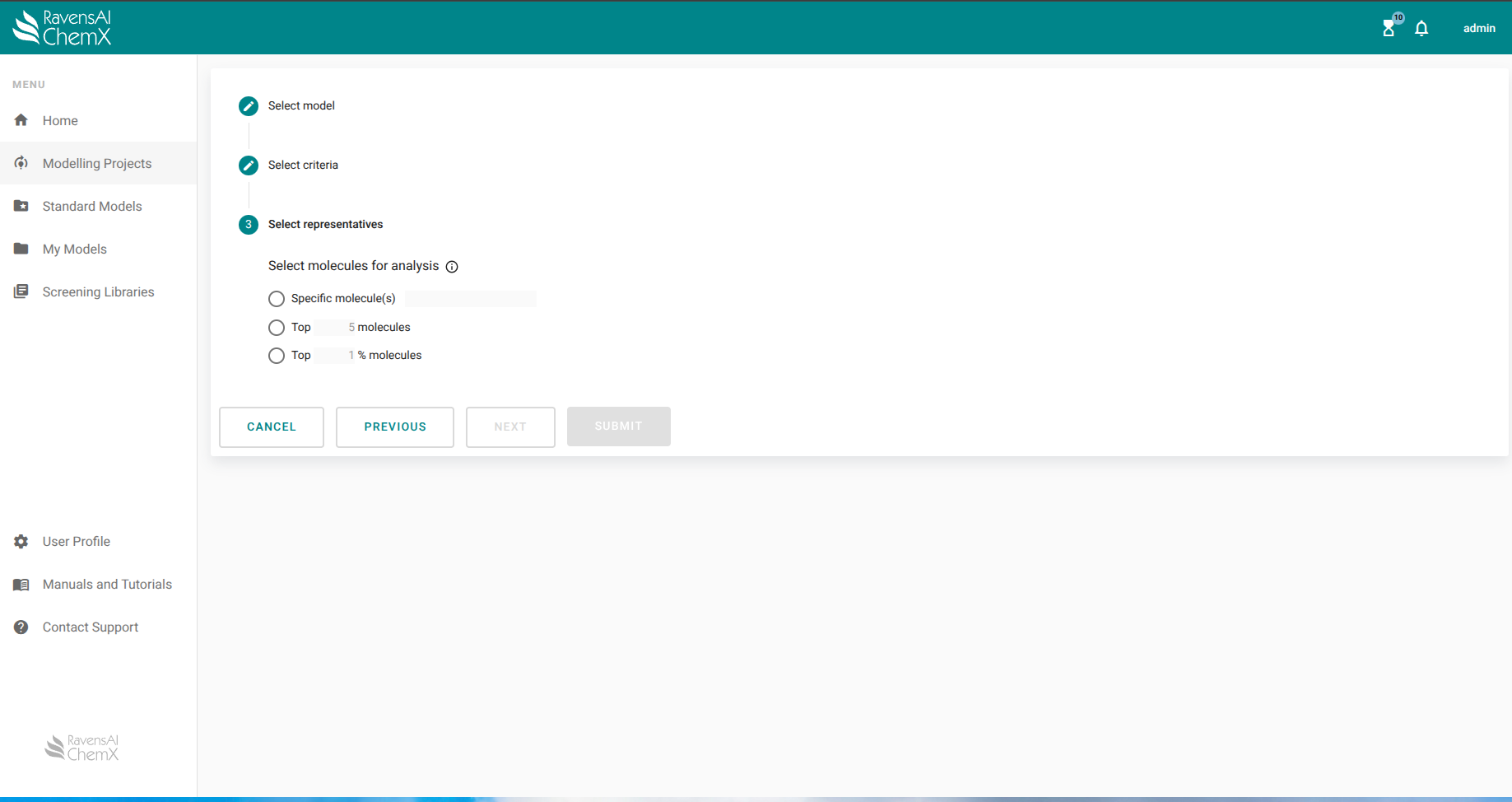The width and height of the screenshot is (1512, 802).
Task: Click the hourglass pending jobs icon
Action: (x=1389, y=28)
